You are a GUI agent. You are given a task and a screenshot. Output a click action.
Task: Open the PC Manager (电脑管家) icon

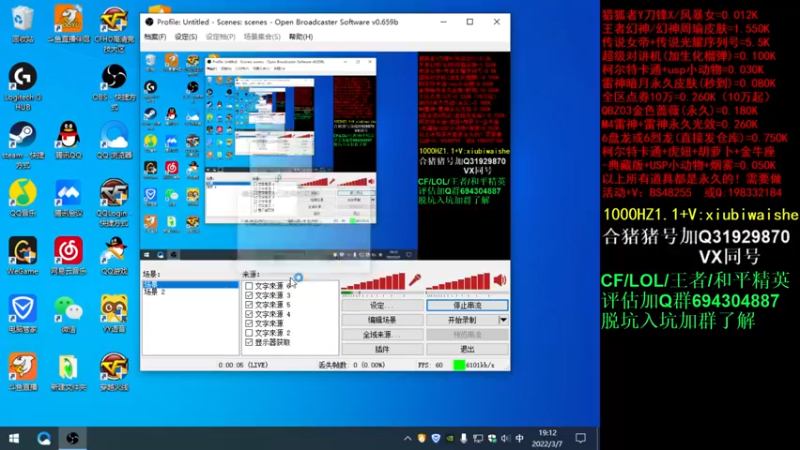pos(22,314)
